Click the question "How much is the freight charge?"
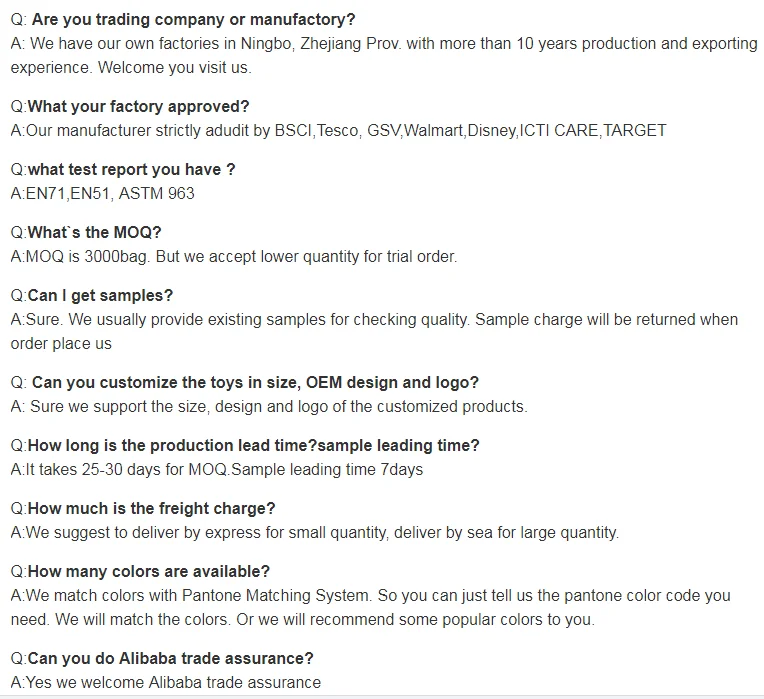 [151, 509]
